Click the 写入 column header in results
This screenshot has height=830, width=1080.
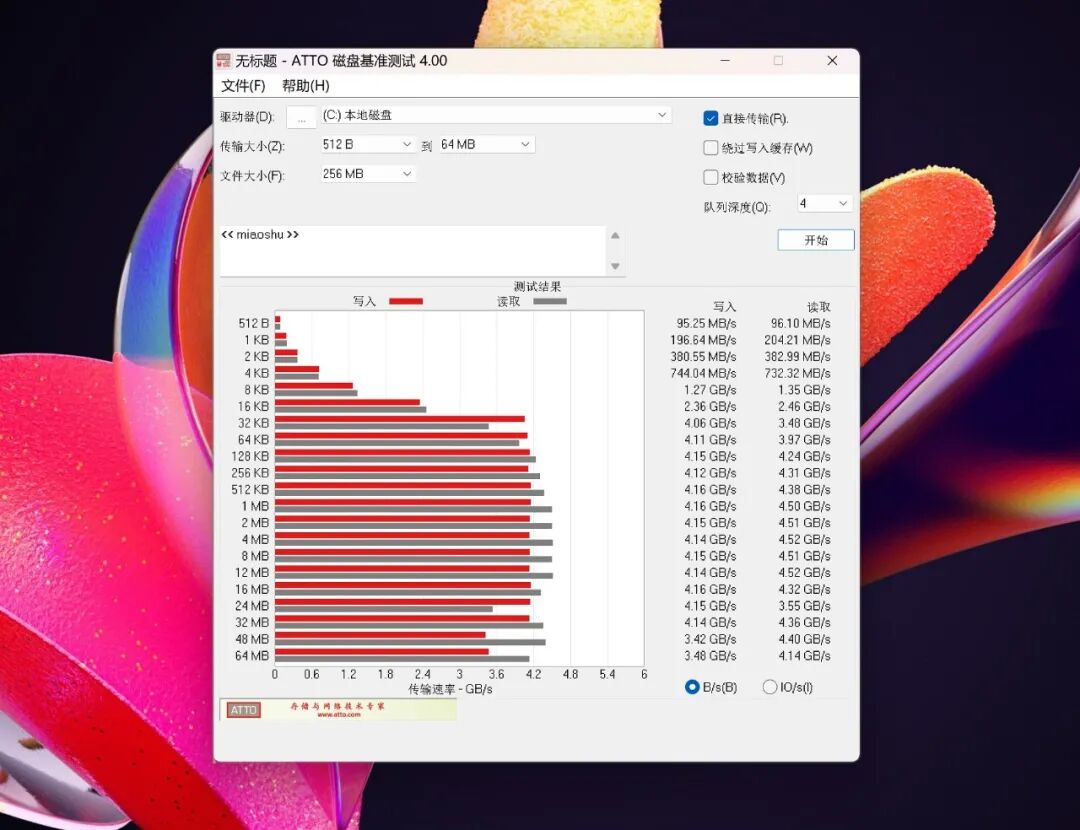pyautogui.click(x=725, y=307)
